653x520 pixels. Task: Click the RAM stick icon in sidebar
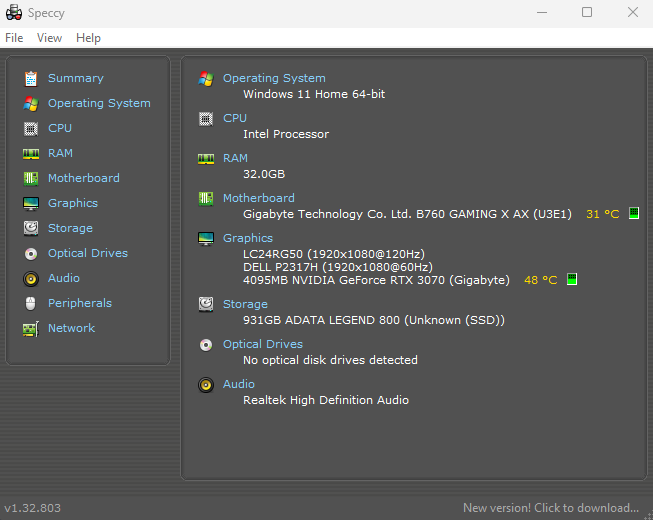(30, 153)
